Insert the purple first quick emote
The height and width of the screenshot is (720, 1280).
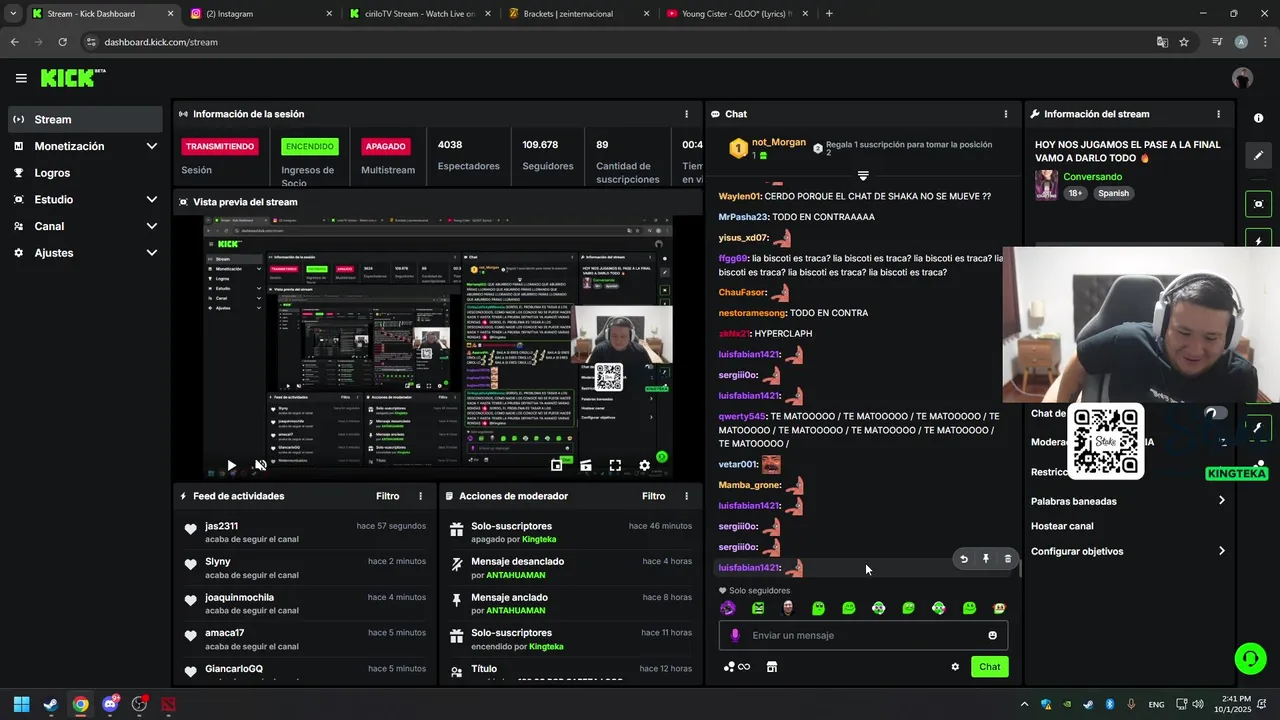tap(728, 608)
